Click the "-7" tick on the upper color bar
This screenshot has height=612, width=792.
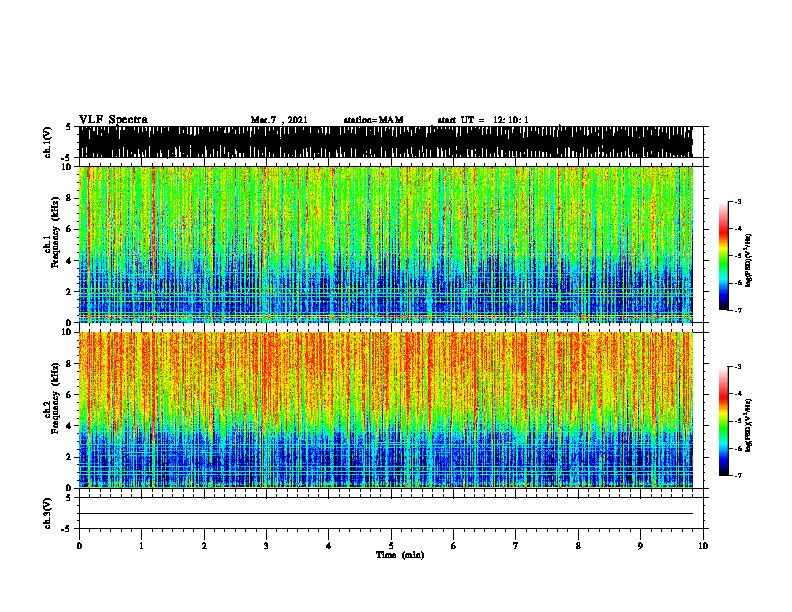(738, 310)
